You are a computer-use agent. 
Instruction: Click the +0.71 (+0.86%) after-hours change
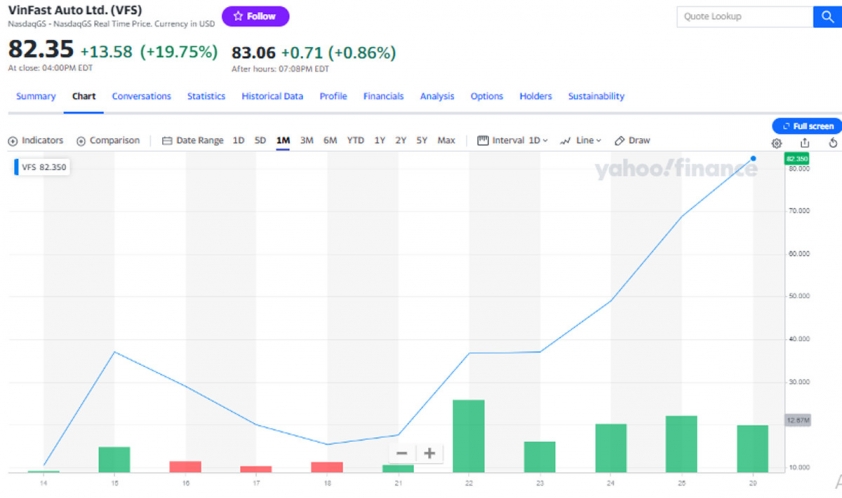(339, 53)
